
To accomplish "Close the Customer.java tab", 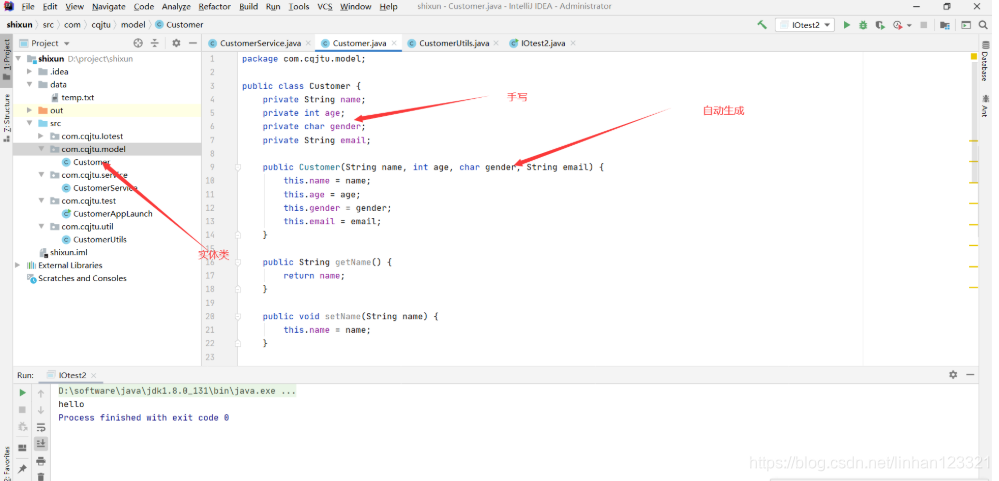I will [394, 43].
